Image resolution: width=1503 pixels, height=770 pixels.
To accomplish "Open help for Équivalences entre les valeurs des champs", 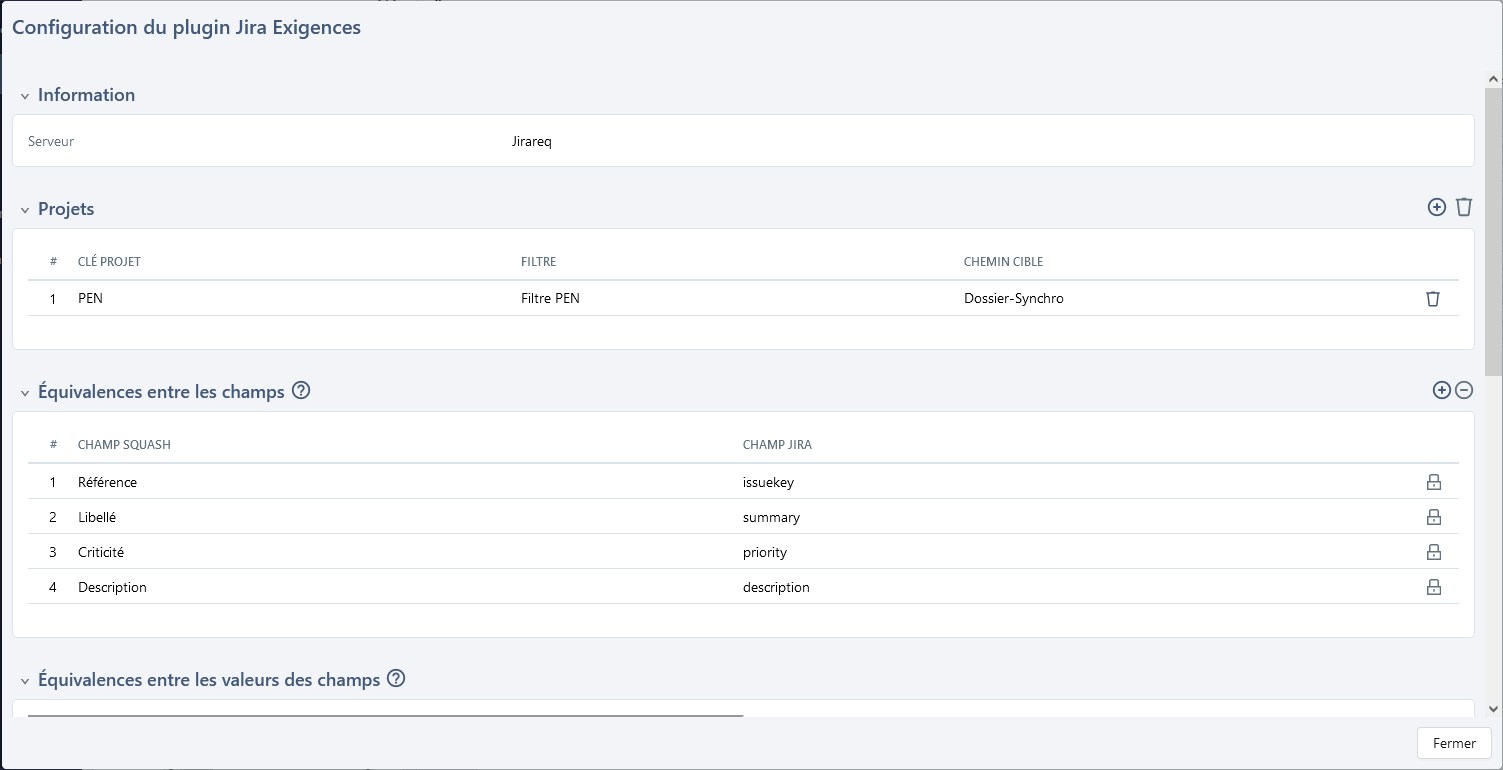I will (x=396, y=679).
